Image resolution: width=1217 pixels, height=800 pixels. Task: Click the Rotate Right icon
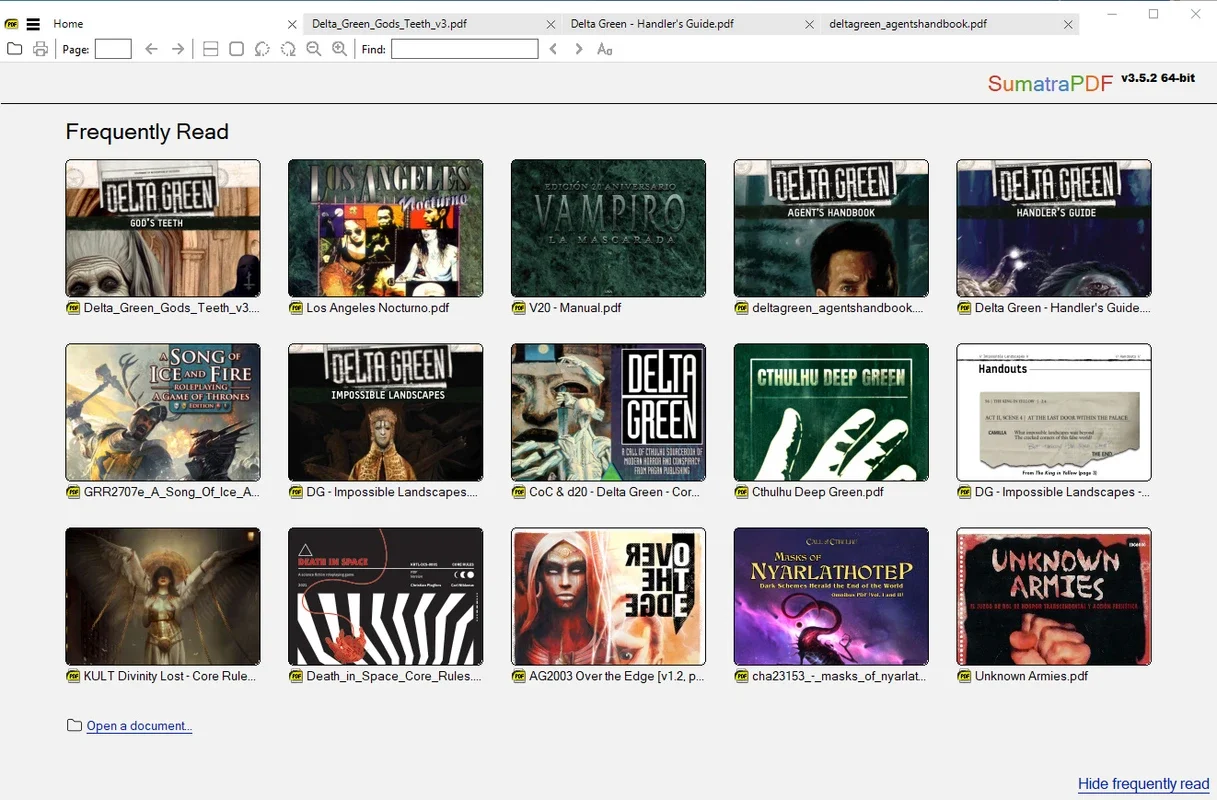pyautogui.click(x=288, y=49)
